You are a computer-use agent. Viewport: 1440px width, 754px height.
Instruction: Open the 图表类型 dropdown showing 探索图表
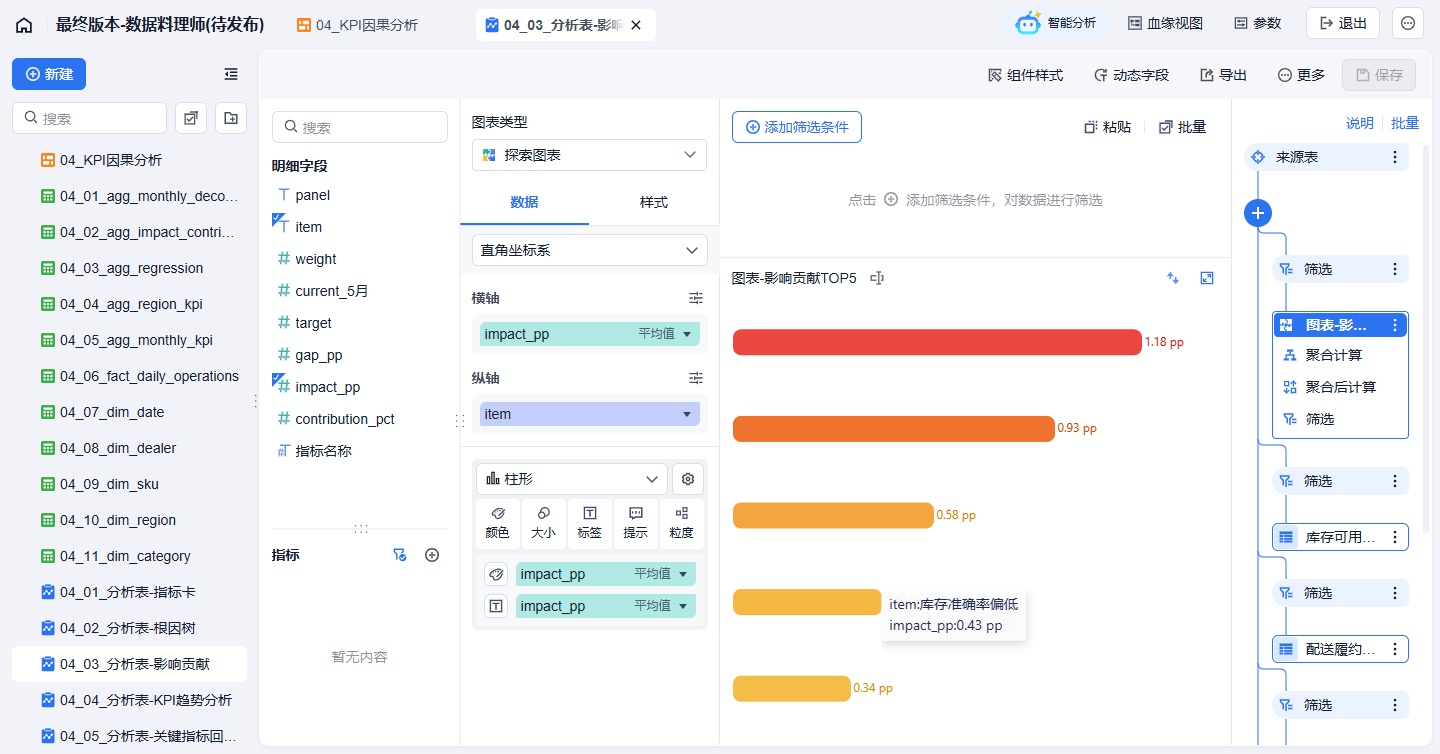589,155
